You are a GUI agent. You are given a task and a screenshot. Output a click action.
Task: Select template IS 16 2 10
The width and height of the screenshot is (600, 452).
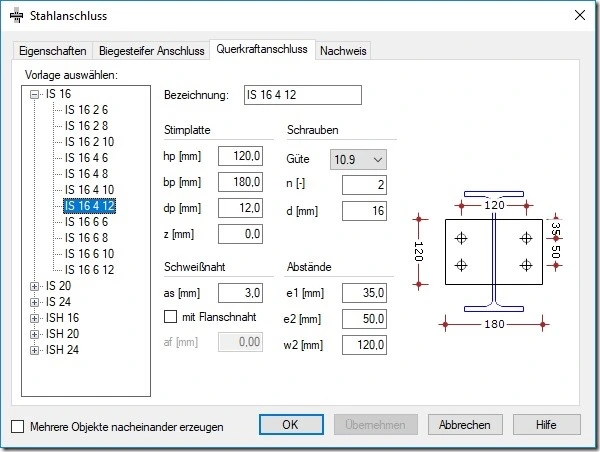click(90, 142)
